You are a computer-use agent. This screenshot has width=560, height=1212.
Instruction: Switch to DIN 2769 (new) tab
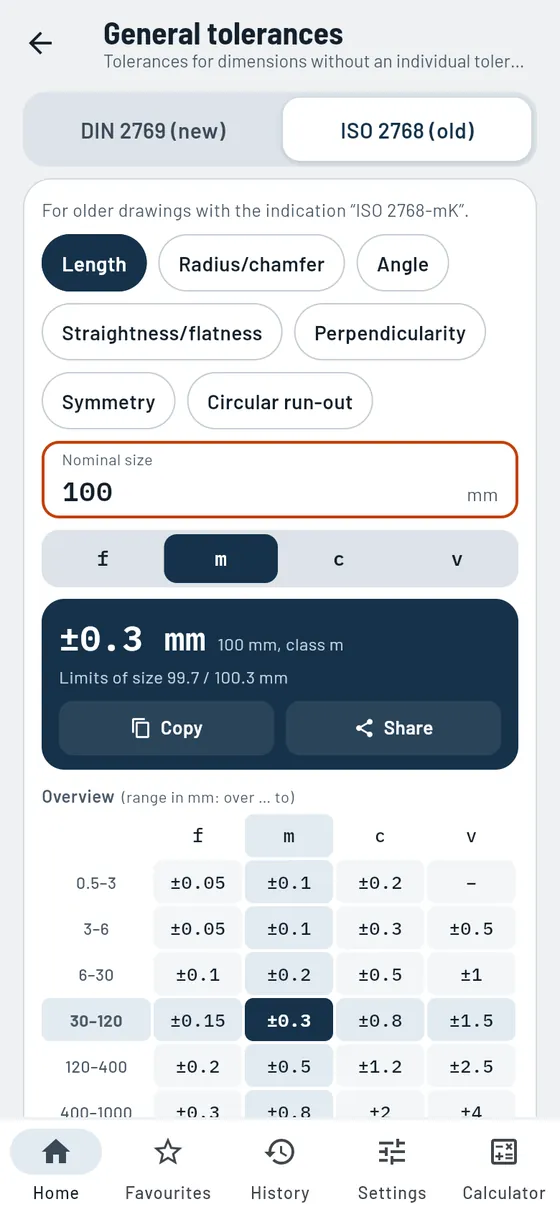pyautogui.click(x=153, y=130)
